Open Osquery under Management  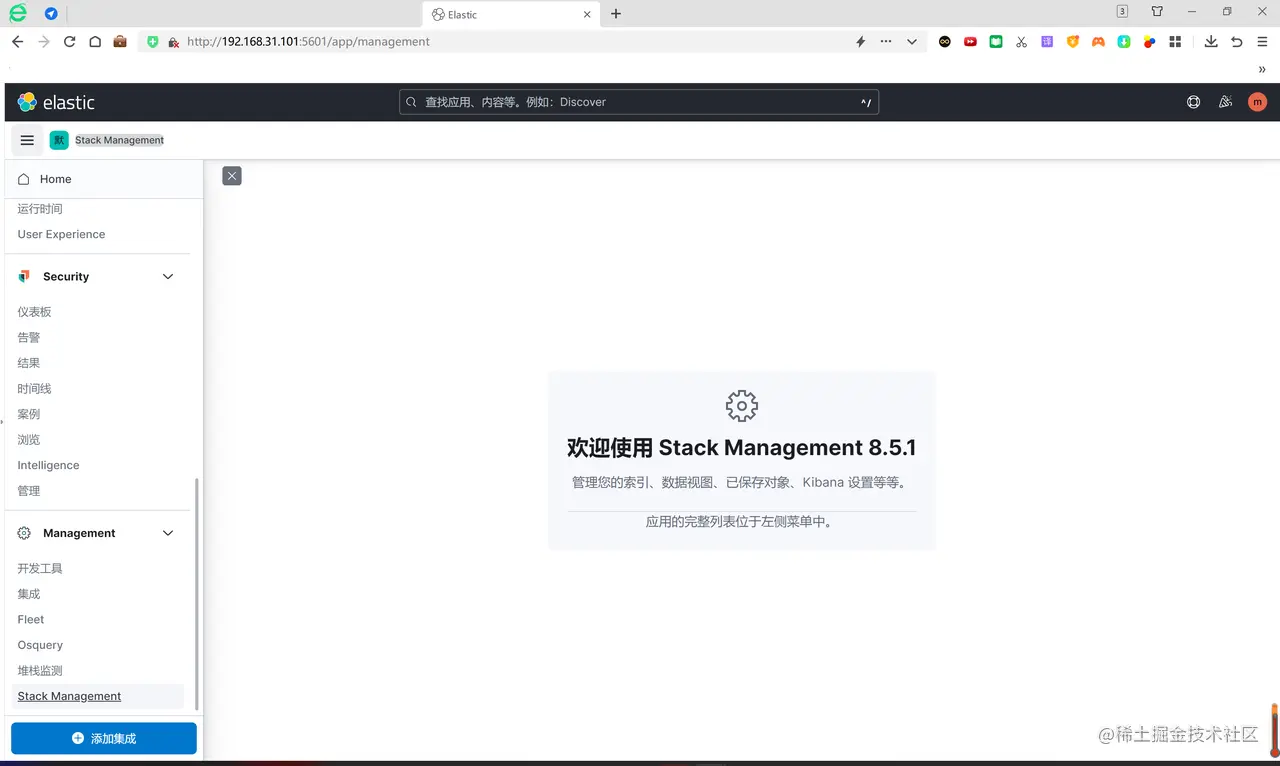40,645
